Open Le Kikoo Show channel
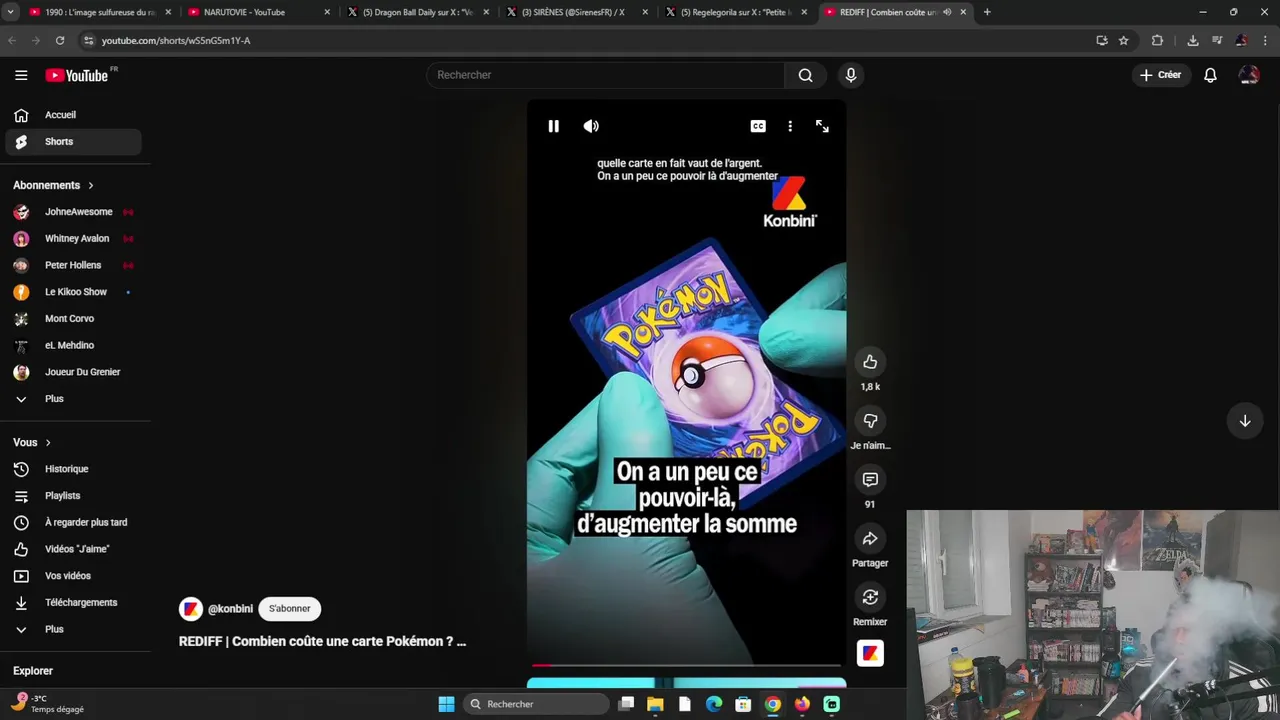This screenshot has height=720, width=1280. (73, 292)
